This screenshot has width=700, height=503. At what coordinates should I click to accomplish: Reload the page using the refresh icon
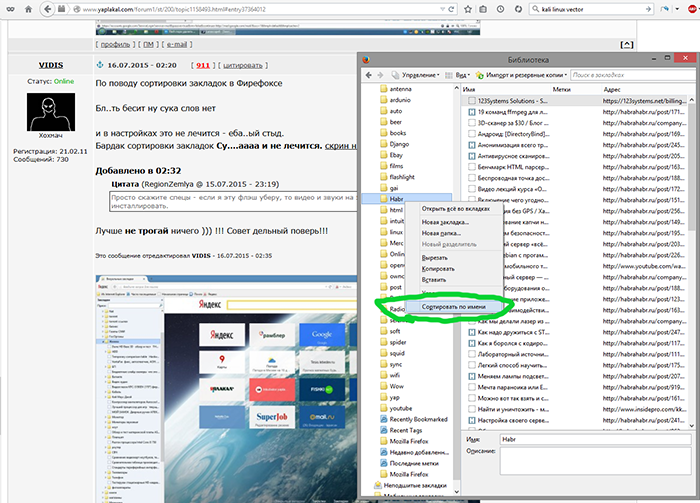451,9
